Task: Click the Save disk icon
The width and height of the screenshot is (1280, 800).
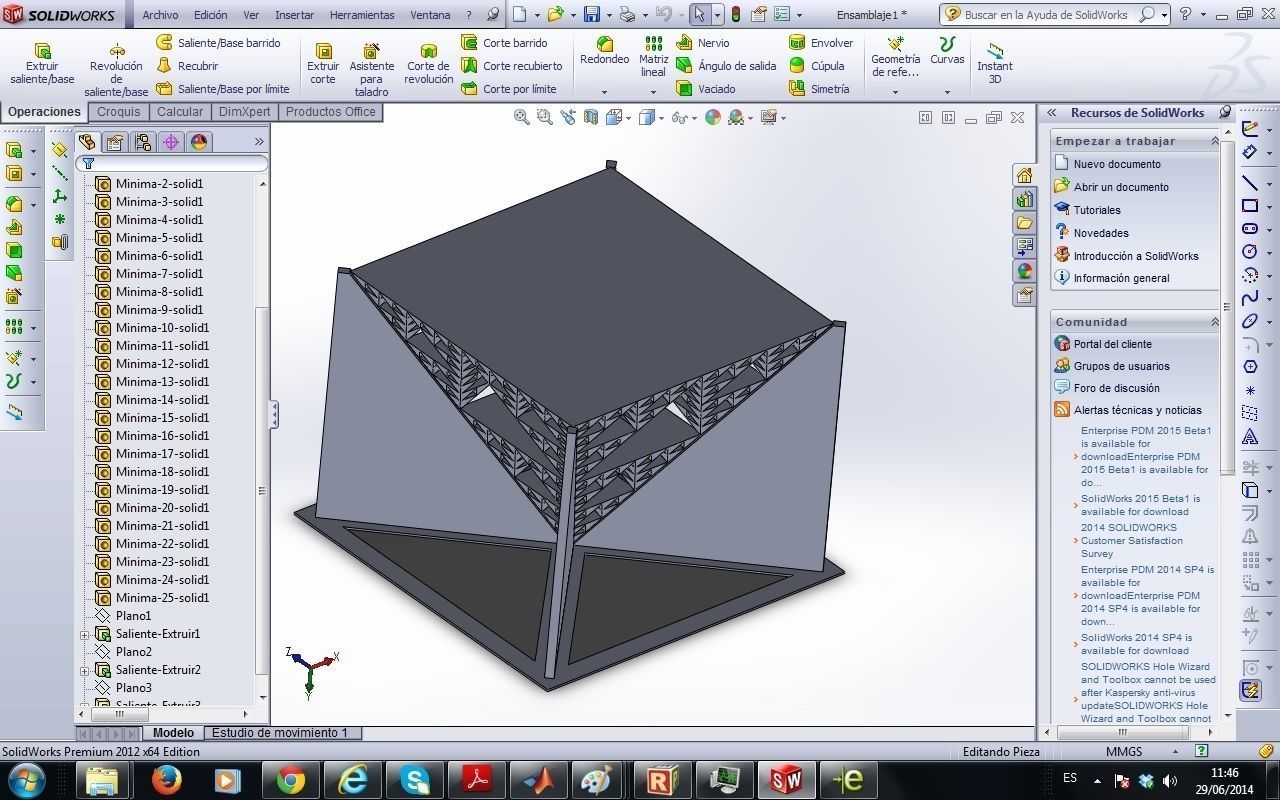Action: (591, 14)
